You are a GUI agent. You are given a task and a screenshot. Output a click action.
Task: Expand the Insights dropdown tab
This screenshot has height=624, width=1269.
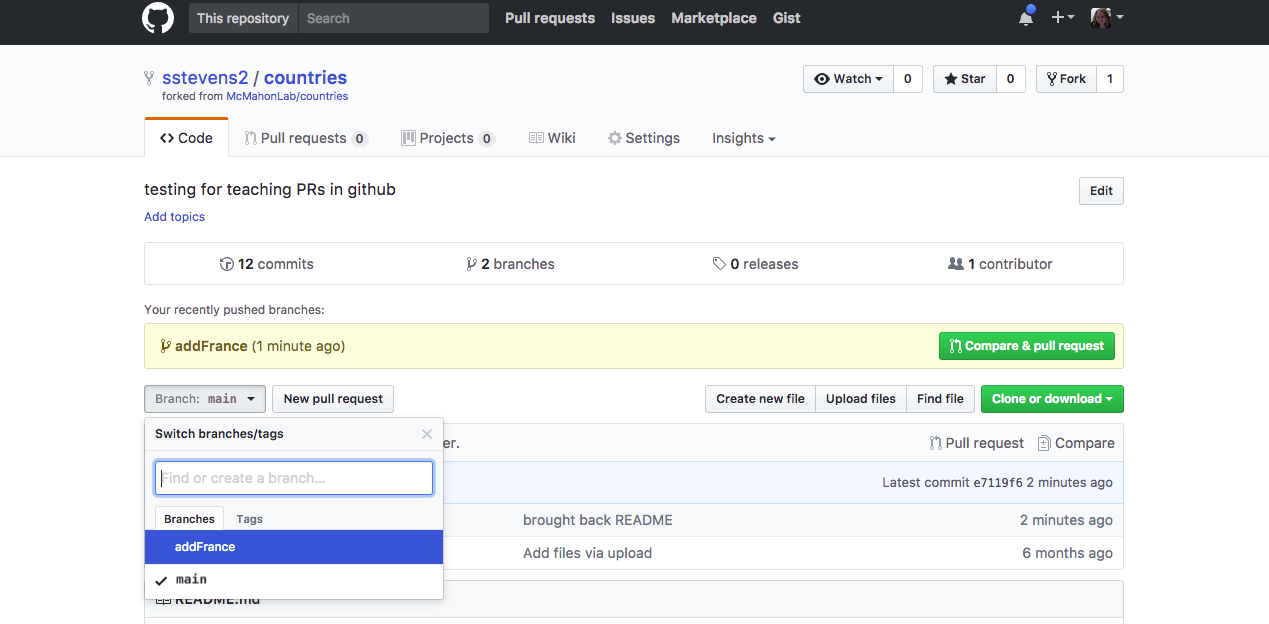[744, 138]
